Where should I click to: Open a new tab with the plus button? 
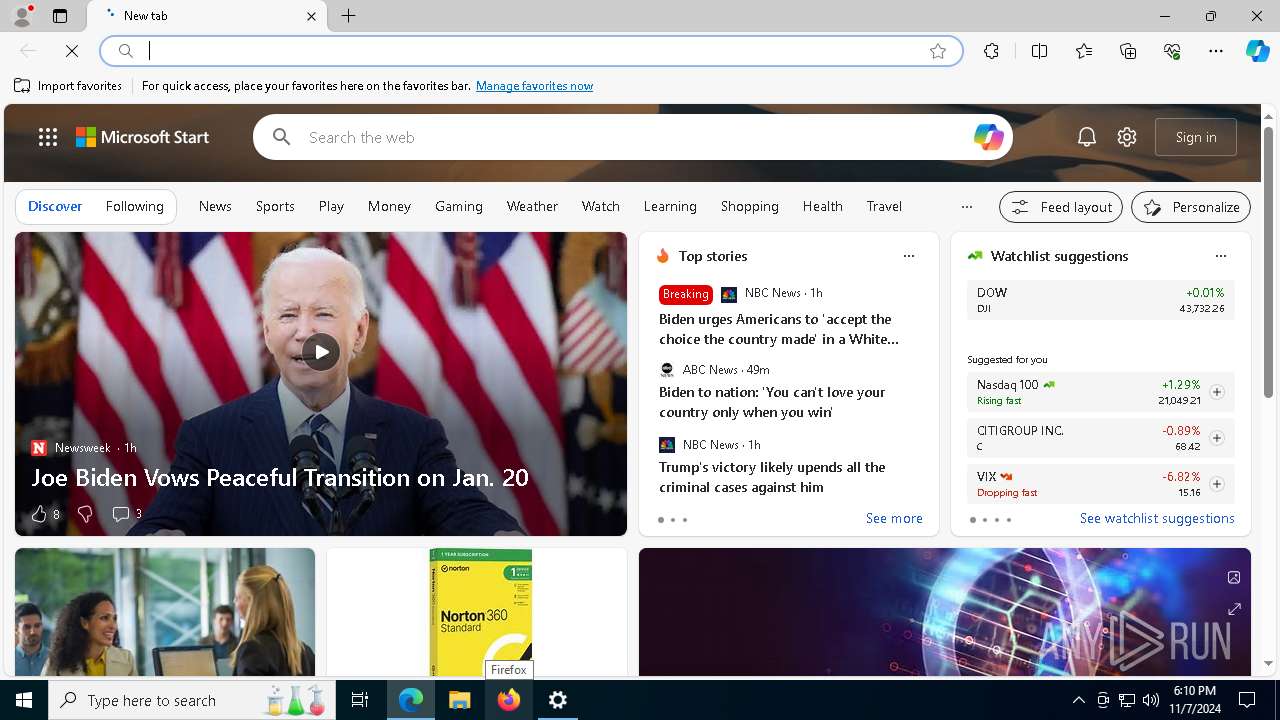[x=349, y=16]
